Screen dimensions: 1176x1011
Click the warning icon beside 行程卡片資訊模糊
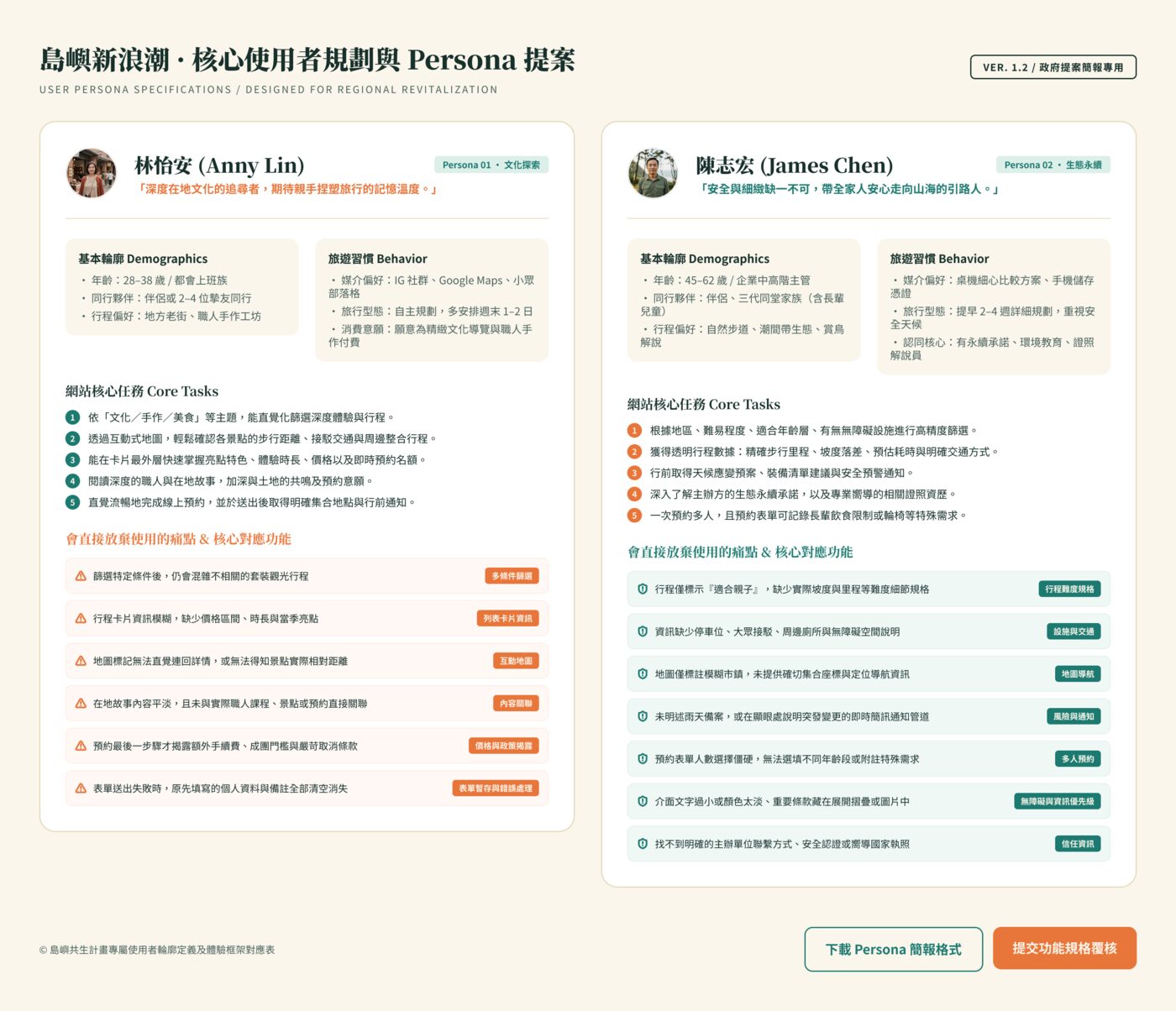[81, 619]
